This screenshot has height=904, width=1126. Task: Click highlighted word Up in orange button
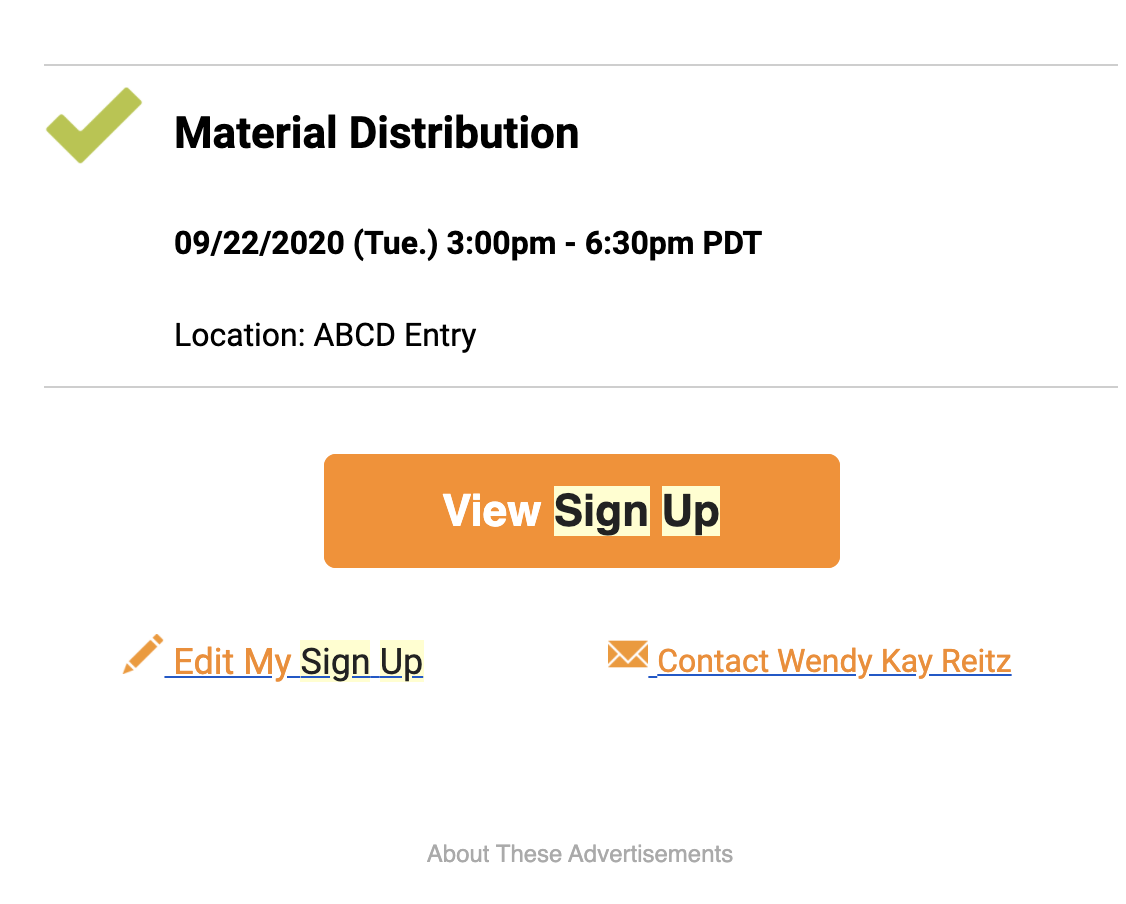click(690, 511)
